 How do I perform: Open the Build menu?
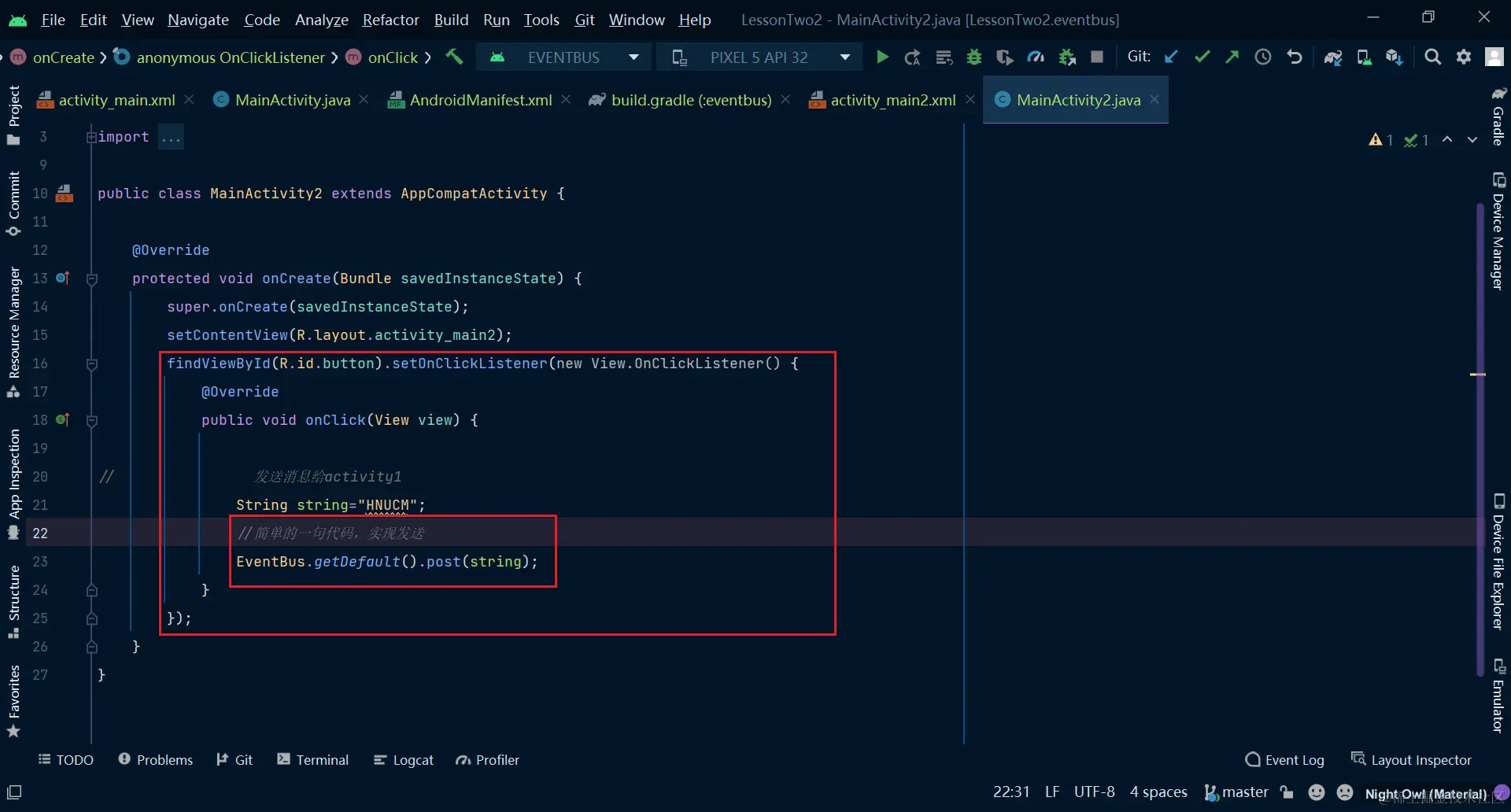pyautogui.click(x=451, y=20)
